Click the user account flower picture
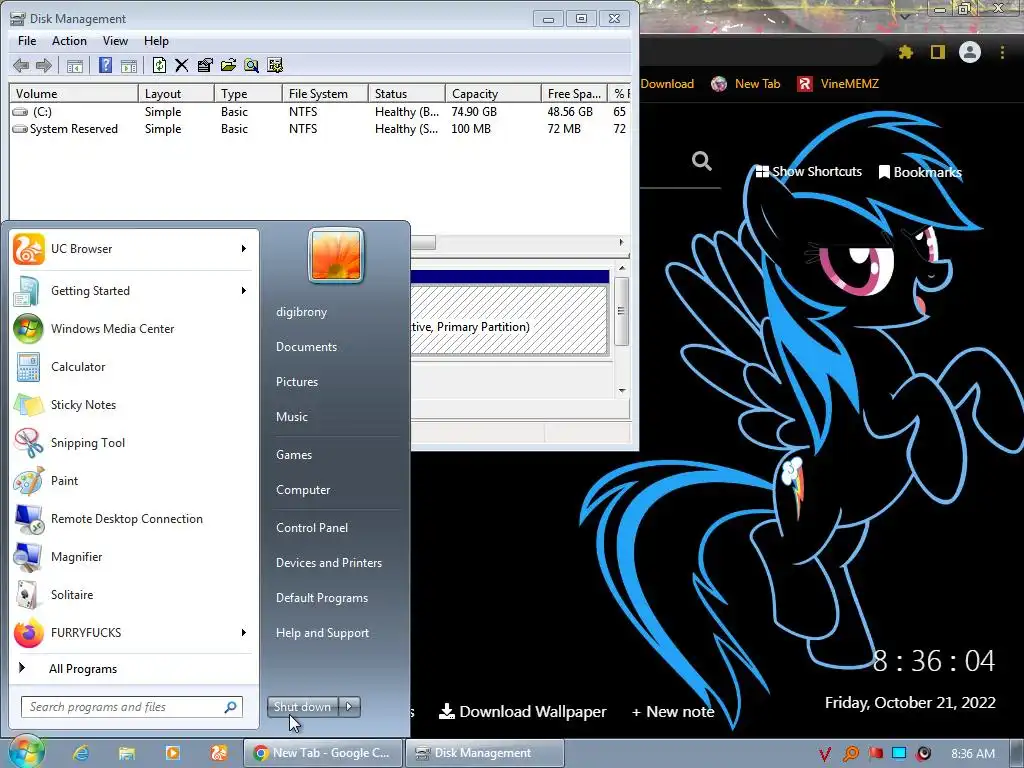Screen dimensions: 1024x768 pyautogui.click(x=336, y=255)
